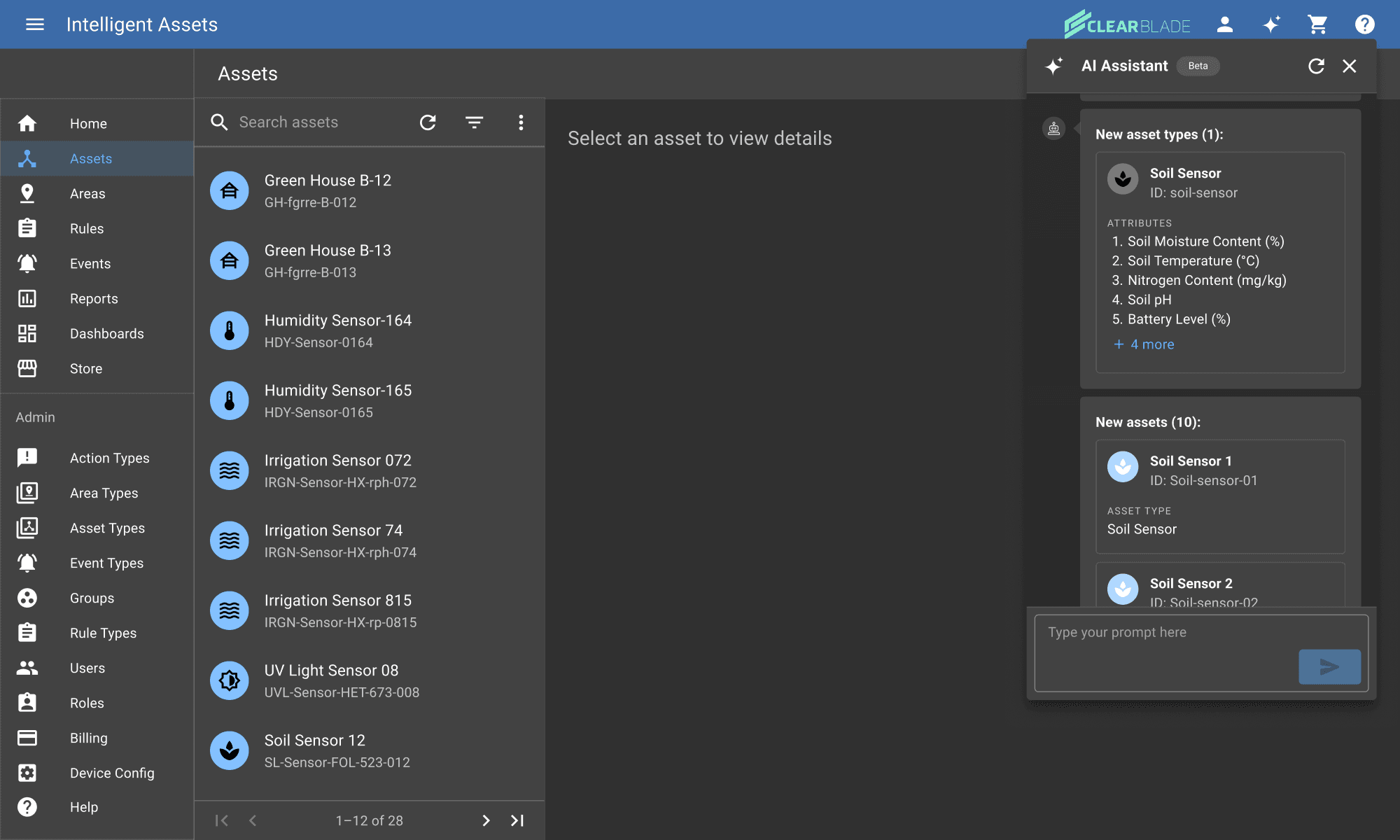The height and width of the screenshot is (840, 1400).
Task: Expand the 4 more attributes
Action: pyautogui.click(x=1144, y=344)
